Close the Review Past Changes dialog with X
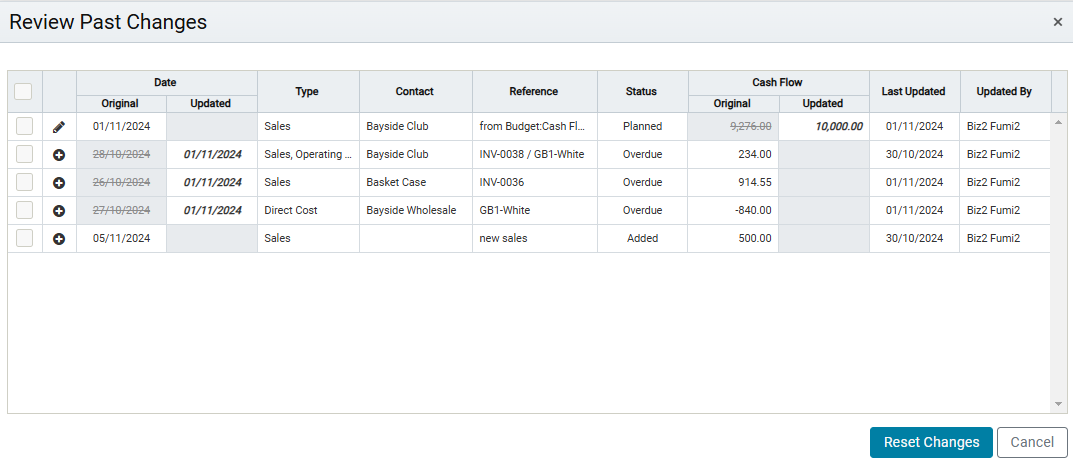Viewport: 1073px width, 474px height. pyautogui.click(x=1058, y=22)
